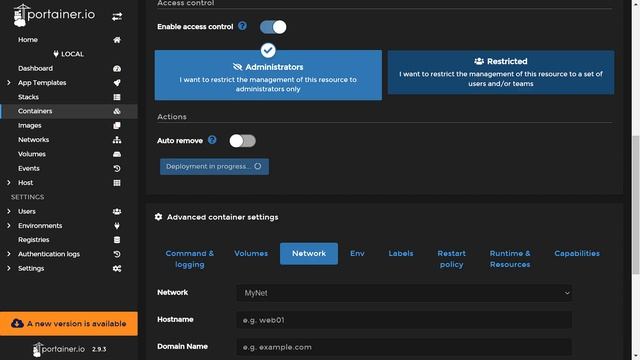The image size is (640, 360).
Task: Click the page vertical scrollbar
Action: pos(636,204)
